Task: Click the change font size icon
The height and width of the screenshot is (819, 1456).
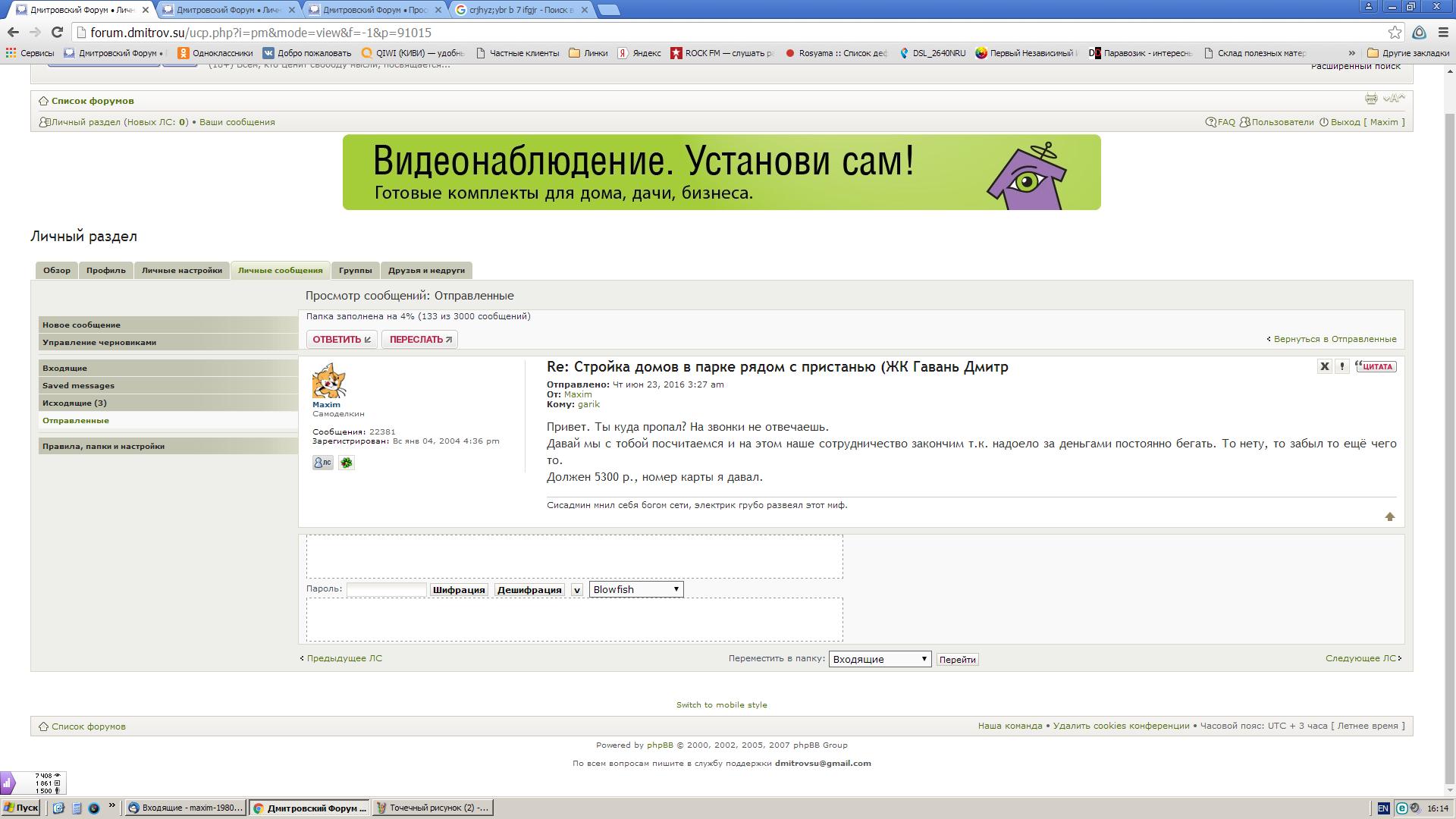Action: click(1394, 99)
